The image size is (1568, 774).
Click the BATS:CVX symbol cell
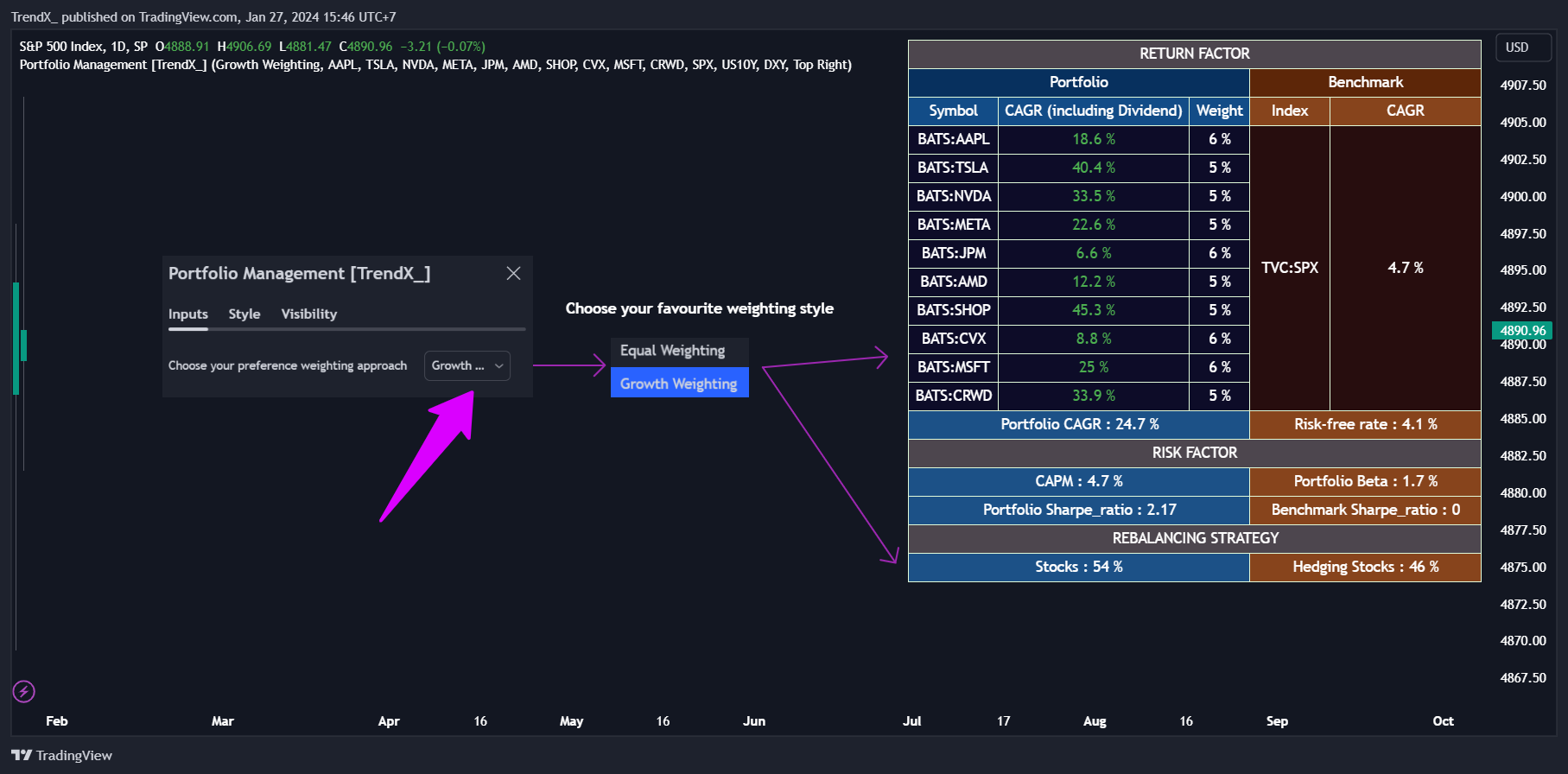(954, 339)
